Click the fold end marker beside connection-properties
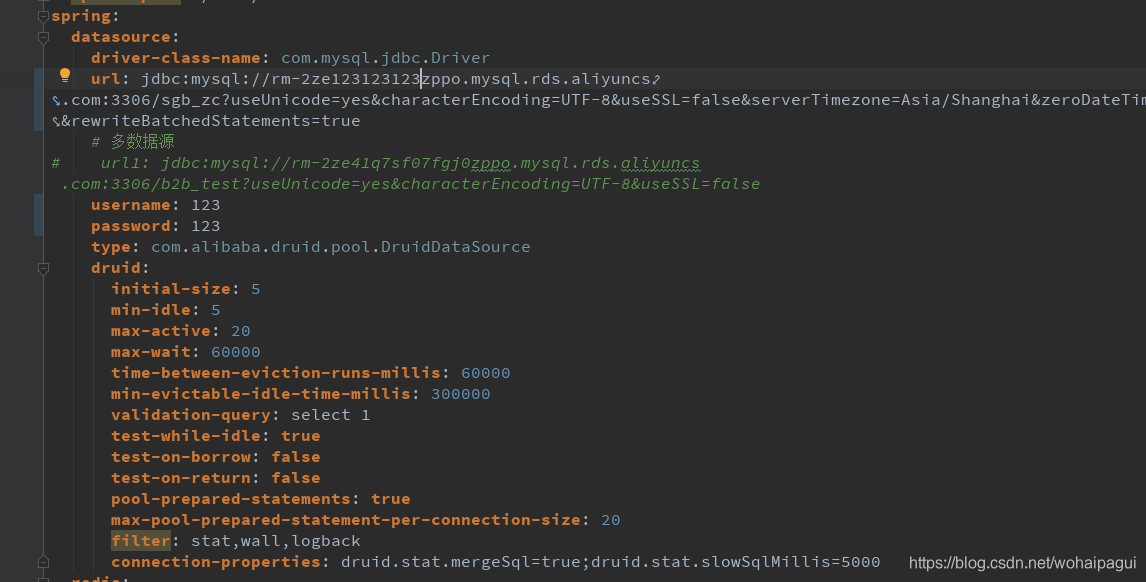 tap(43, 562)
